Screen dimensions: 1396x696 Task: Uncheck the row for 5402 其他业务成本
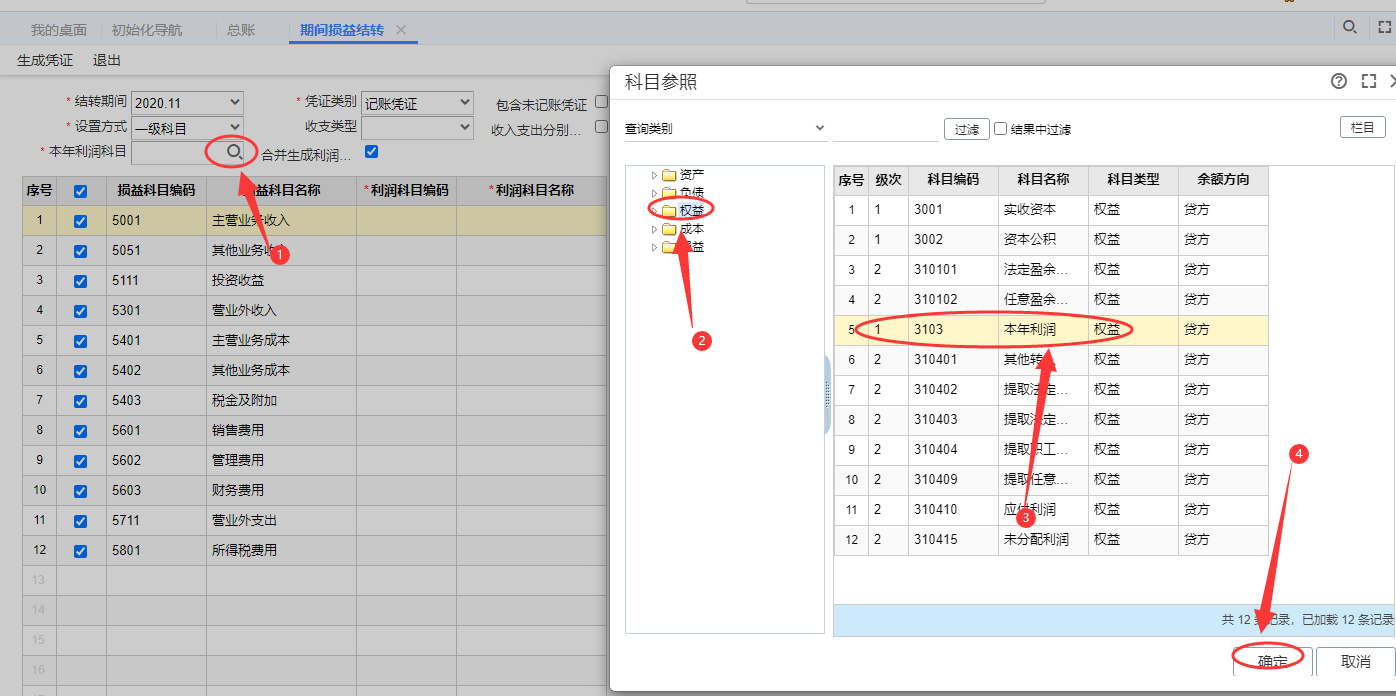(81, 371)
